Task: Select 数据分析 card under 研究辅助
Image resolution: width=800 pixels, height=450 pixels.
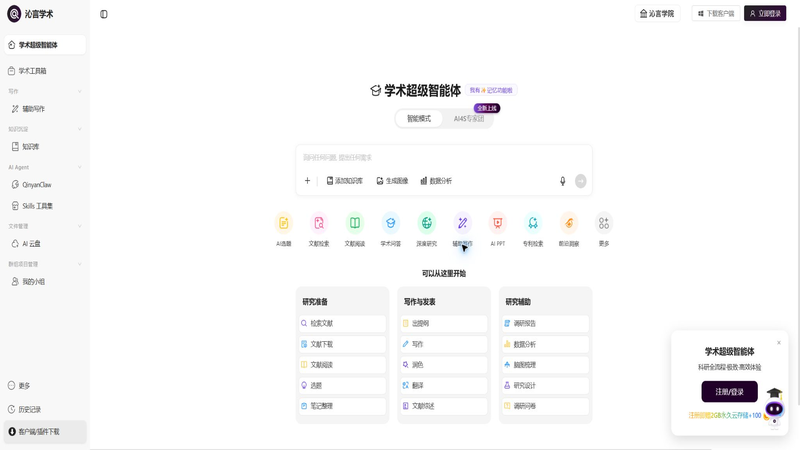Action: [545, 344]
